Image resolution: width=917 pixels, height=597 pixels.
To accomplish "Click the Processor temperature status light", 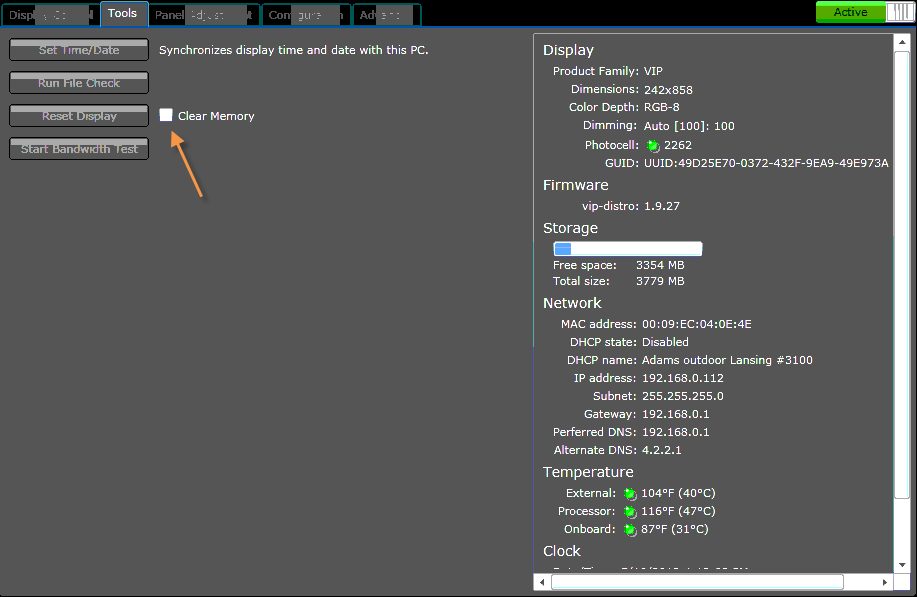I will point(630,512).
